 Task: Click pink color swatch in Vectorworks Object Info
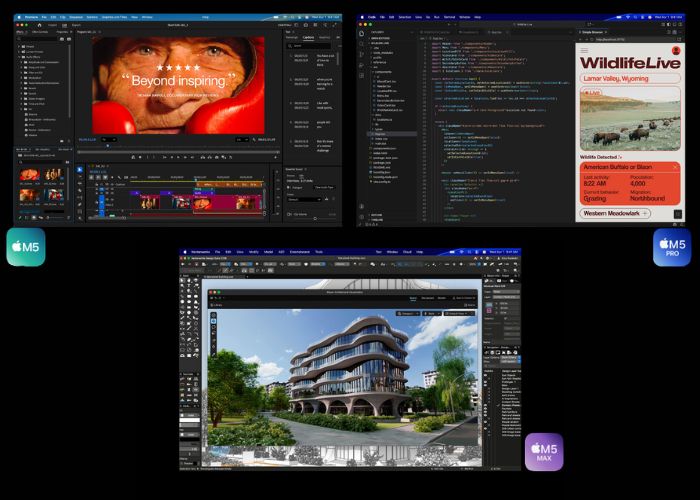pos(489,311)
